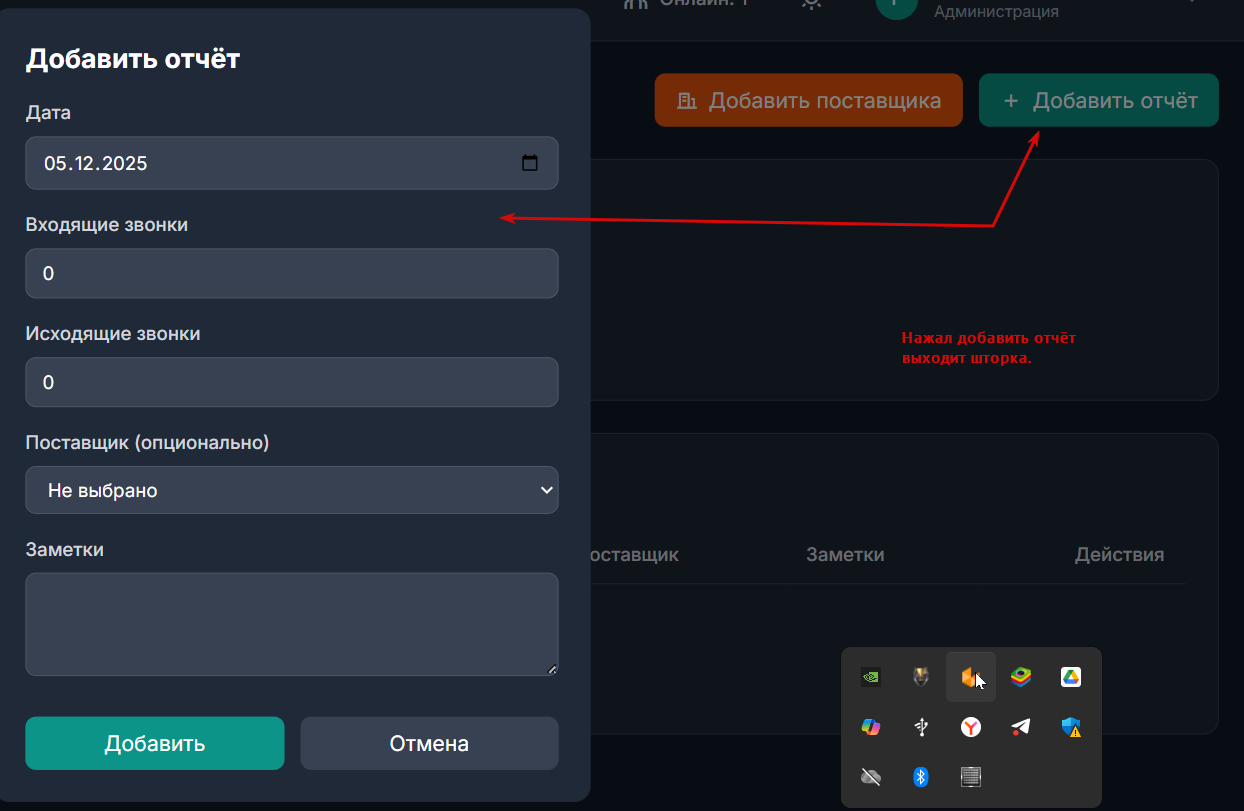Click the Входящие звонки label

106,224
